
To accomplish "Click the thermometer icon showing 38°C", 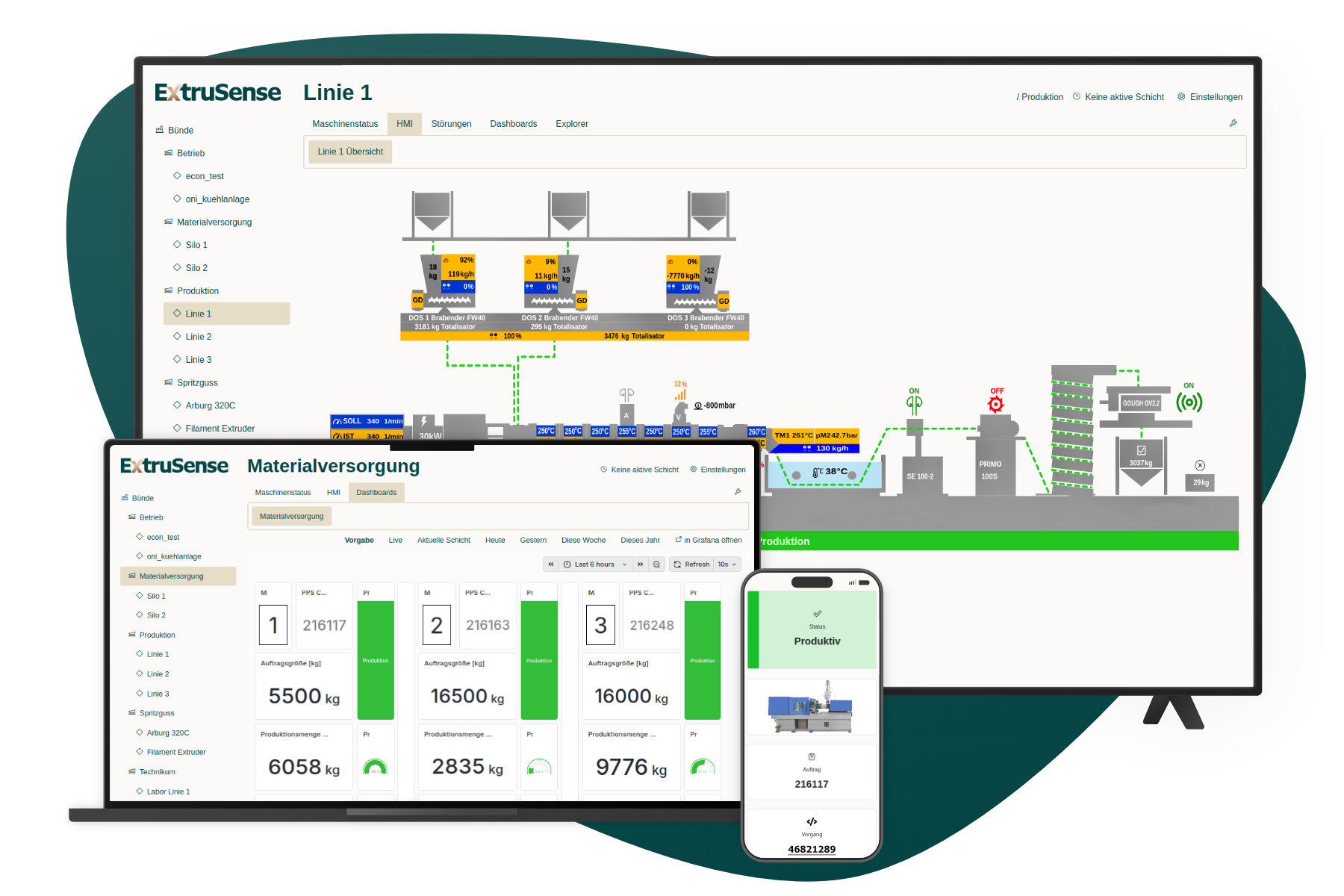I will [817, 472].
